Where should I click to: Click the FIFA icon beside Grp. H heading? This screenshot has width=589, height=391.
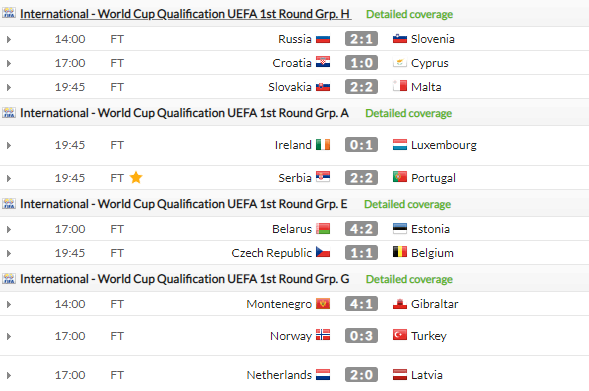coord(9,14)
